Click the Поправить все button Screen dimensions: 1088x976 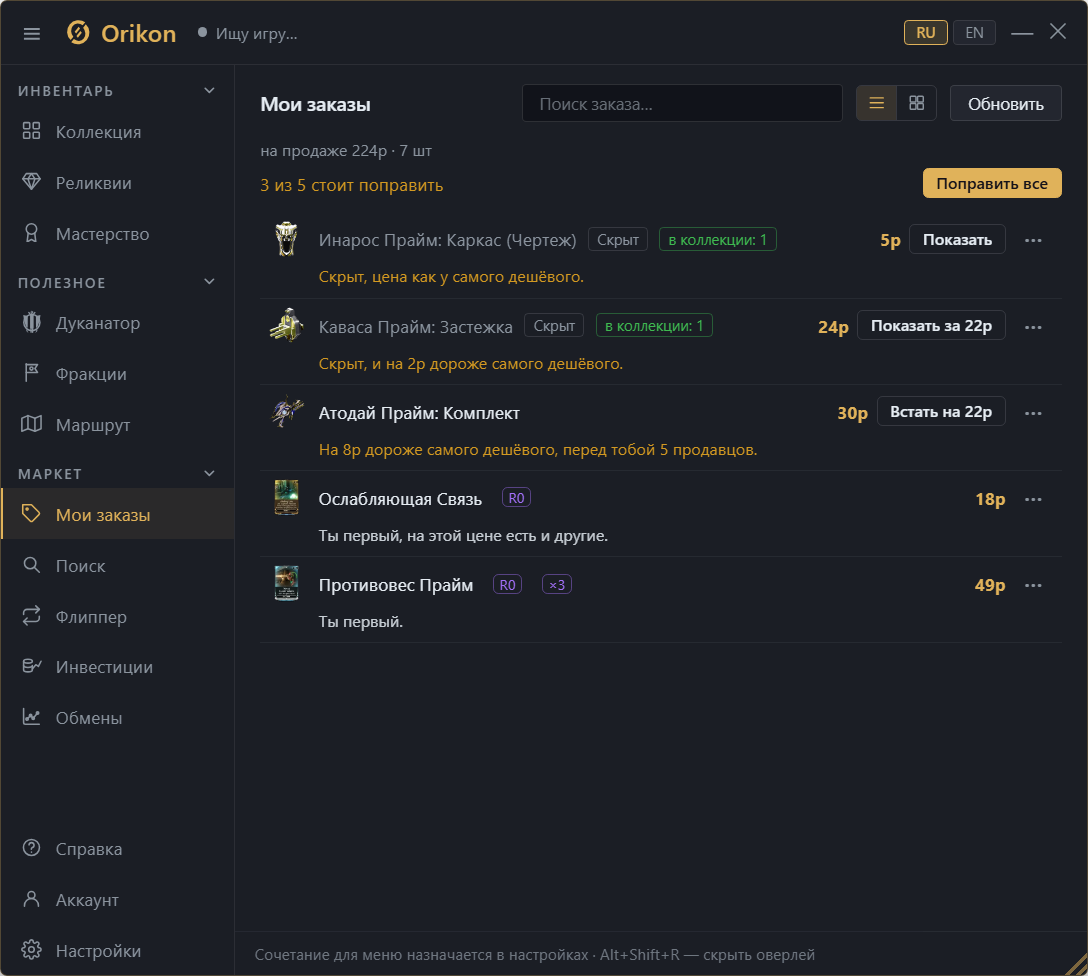coord(992,183)
